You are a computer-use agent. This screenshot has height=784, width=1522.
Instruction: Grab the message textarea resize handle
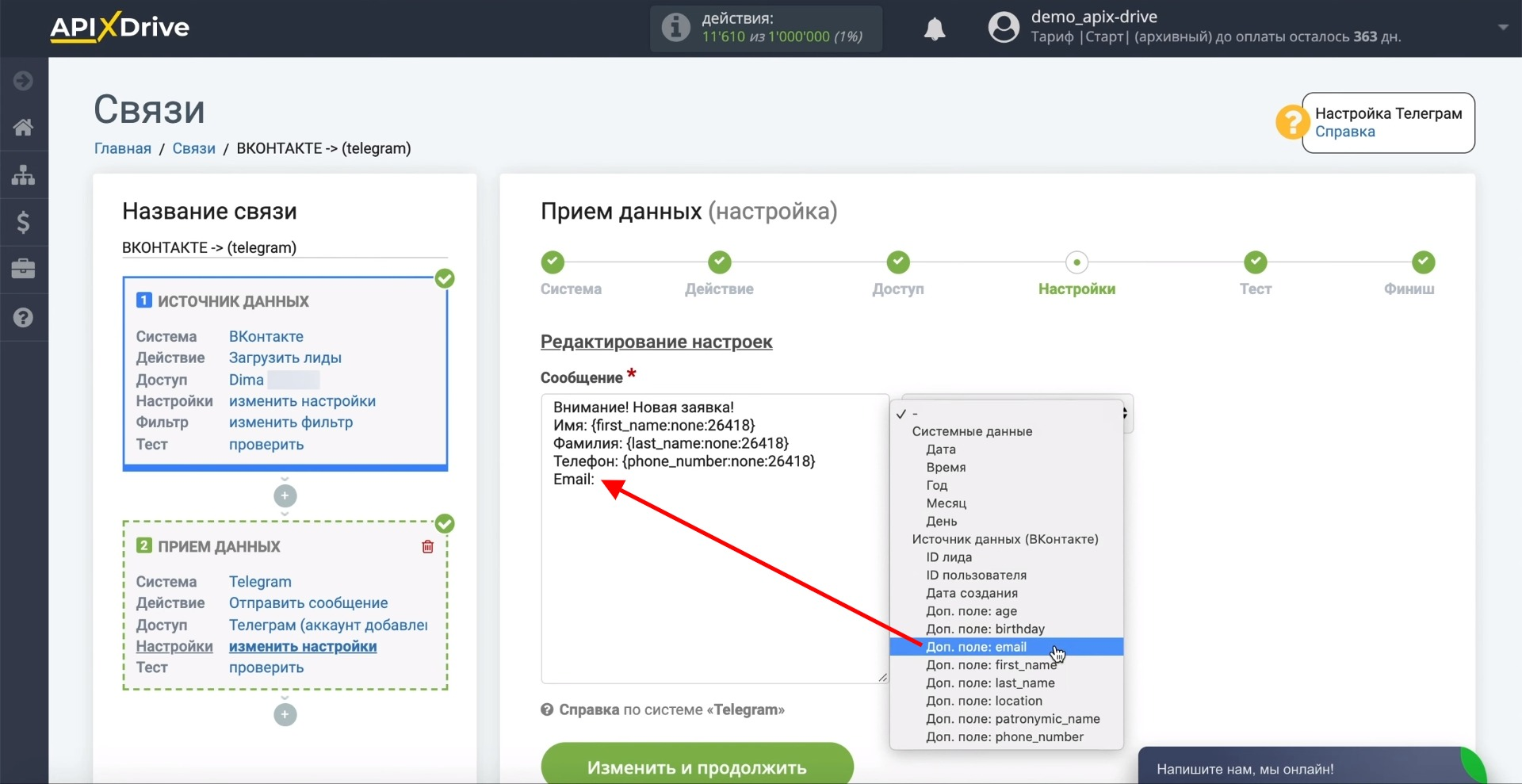(x=883, y=677)
